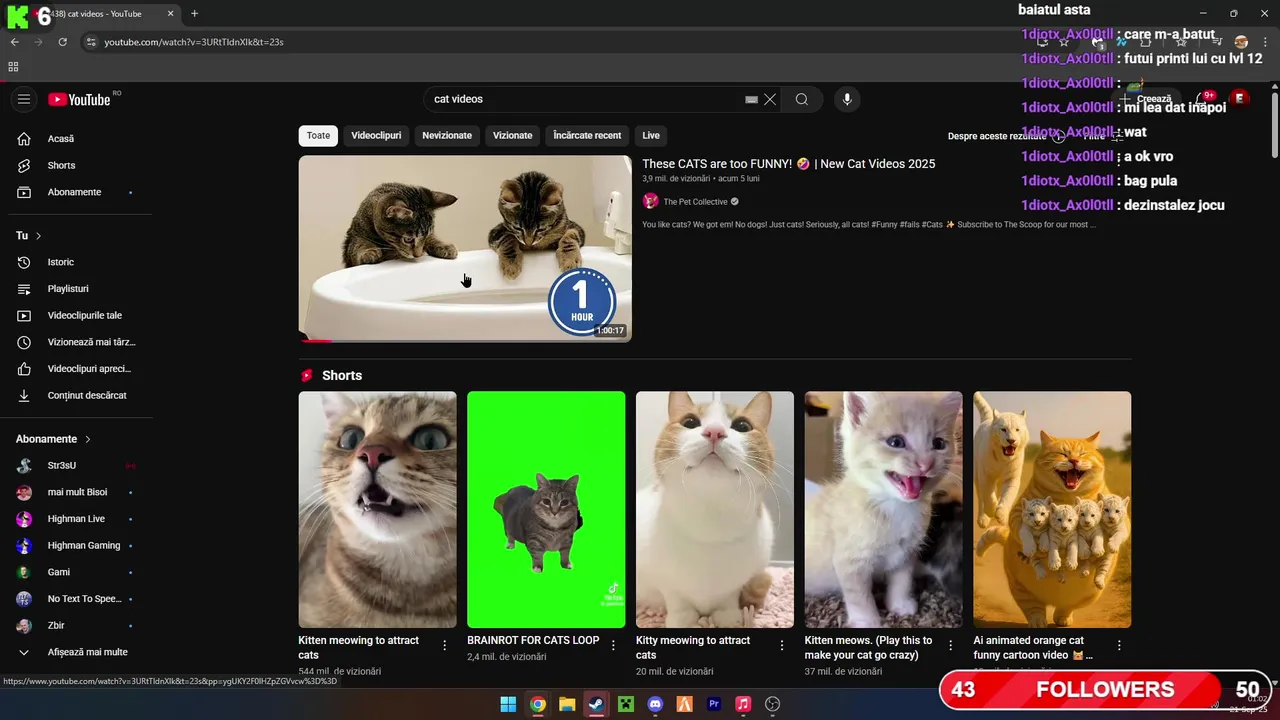
Task: Open options for Kitten meowing to attract cats
Action: [445, 646]
